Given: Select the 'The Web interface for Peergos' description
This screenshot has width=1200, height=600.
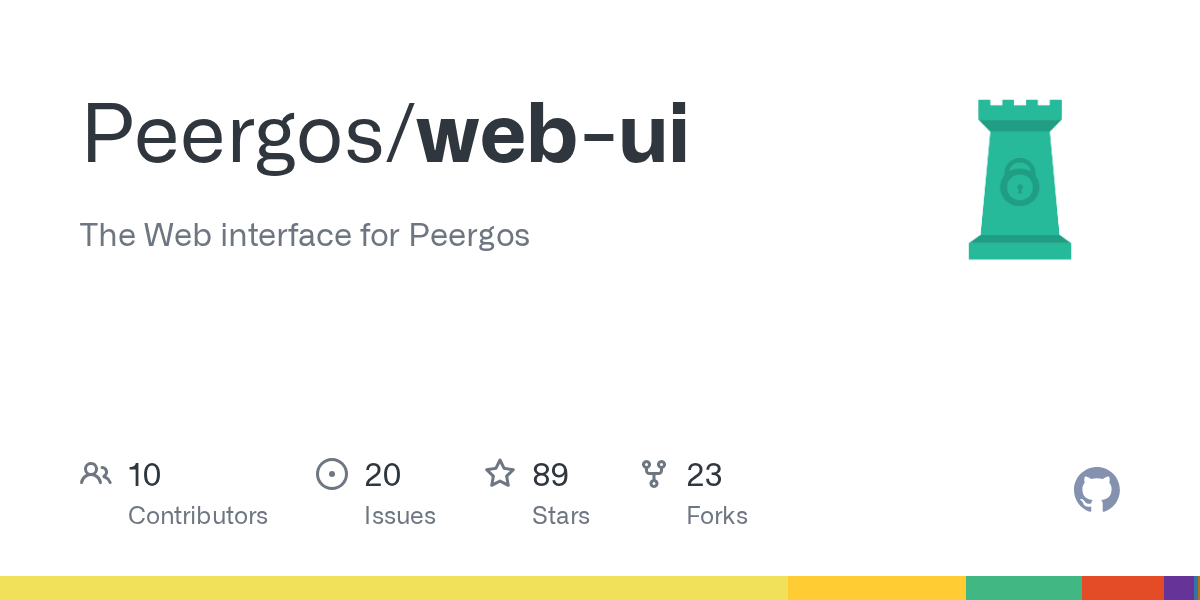Looking at the screenshot, I should click(x=304, y=236).
